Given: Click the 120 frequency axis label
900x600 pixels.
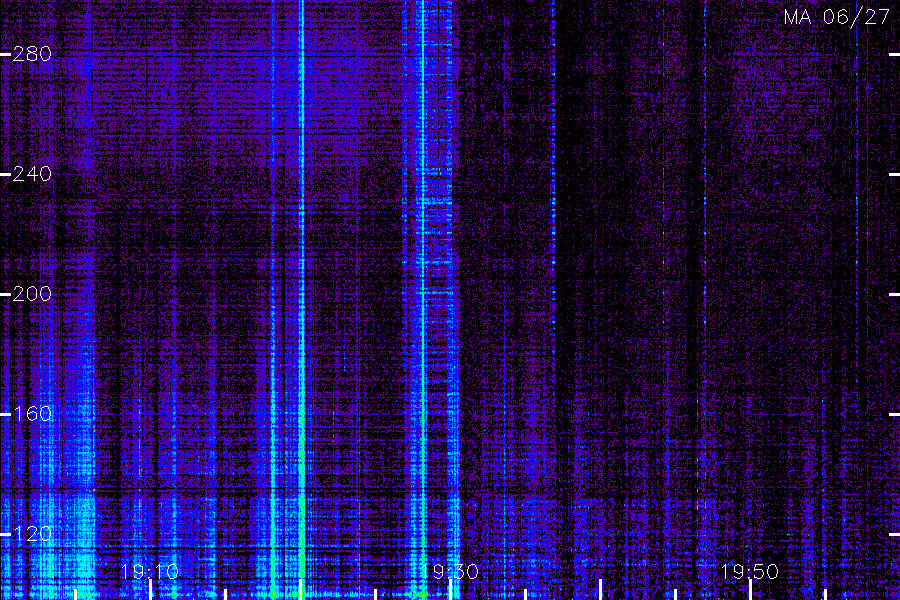Looking at the screenshot, I should (x=32, y=534).
